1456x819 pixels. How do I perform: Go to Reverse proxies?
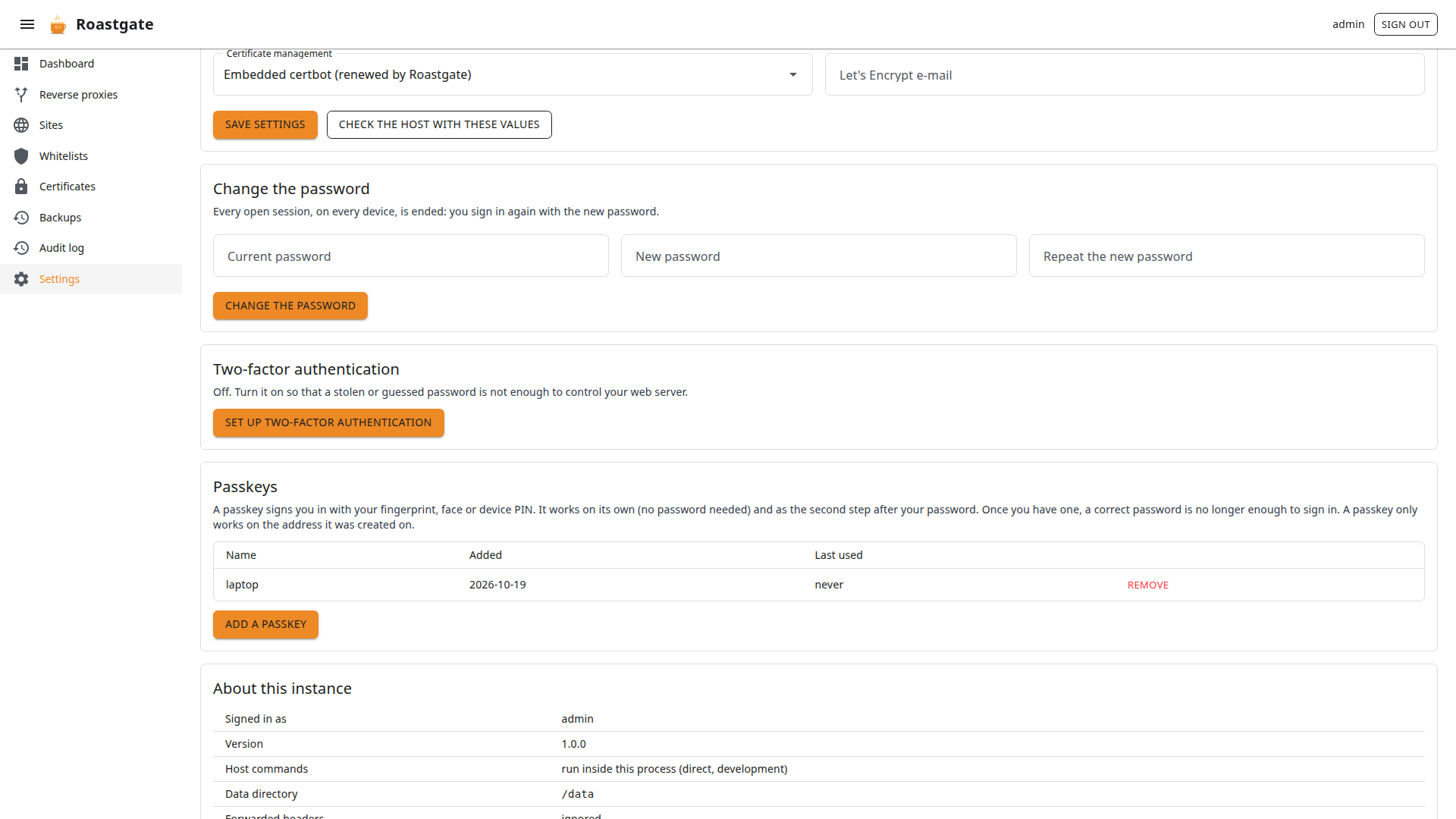[x=91, y=95]
